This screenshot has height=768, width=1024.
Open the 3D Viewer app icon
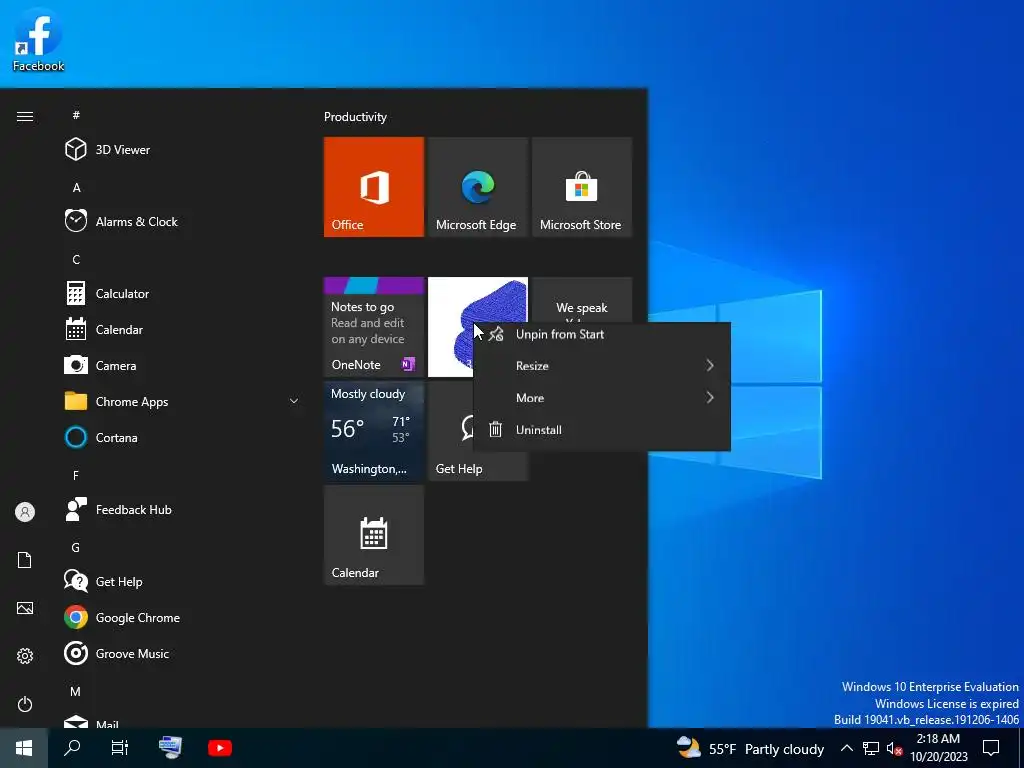[76, 150]
